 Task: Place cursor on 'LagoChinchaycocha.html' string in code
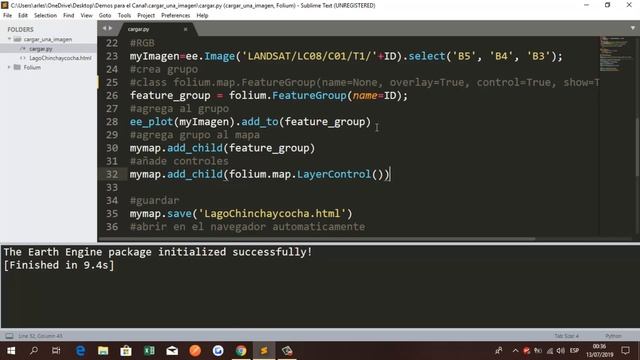point(272,213)
